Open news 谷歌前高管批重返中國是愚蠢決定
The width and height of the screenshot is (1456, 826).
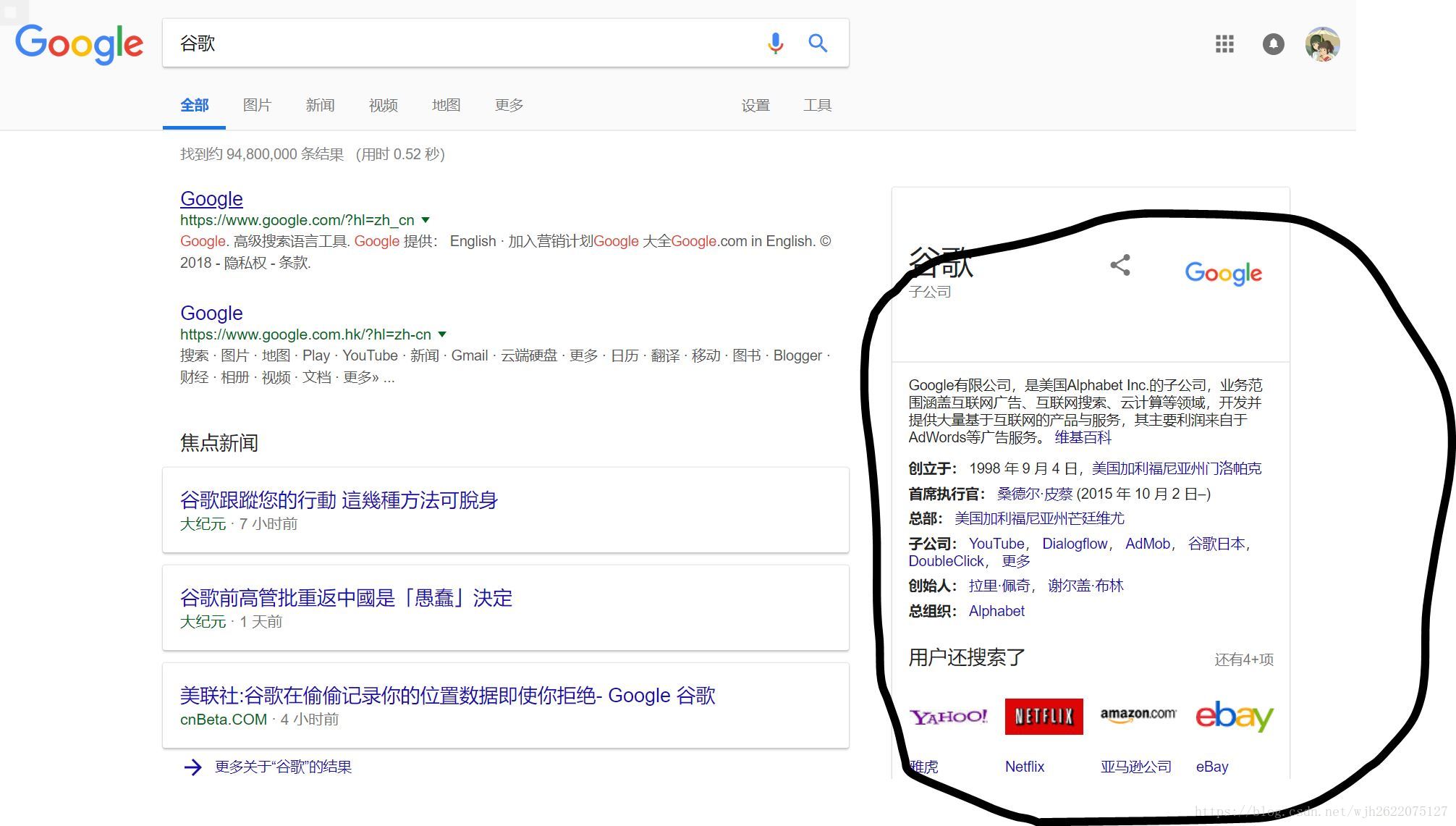click(346, 598)
